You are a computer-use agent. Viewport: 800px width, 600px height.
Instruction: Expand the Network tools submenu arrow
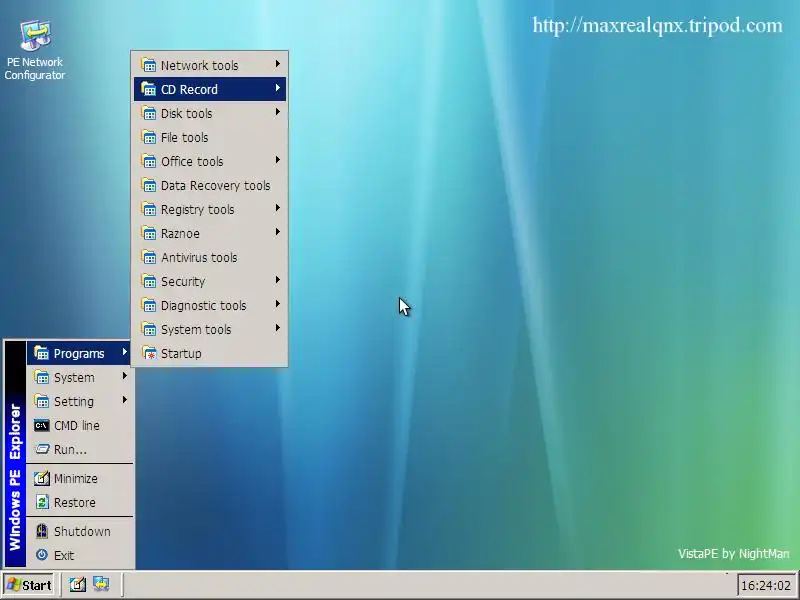tap(278, 64)
